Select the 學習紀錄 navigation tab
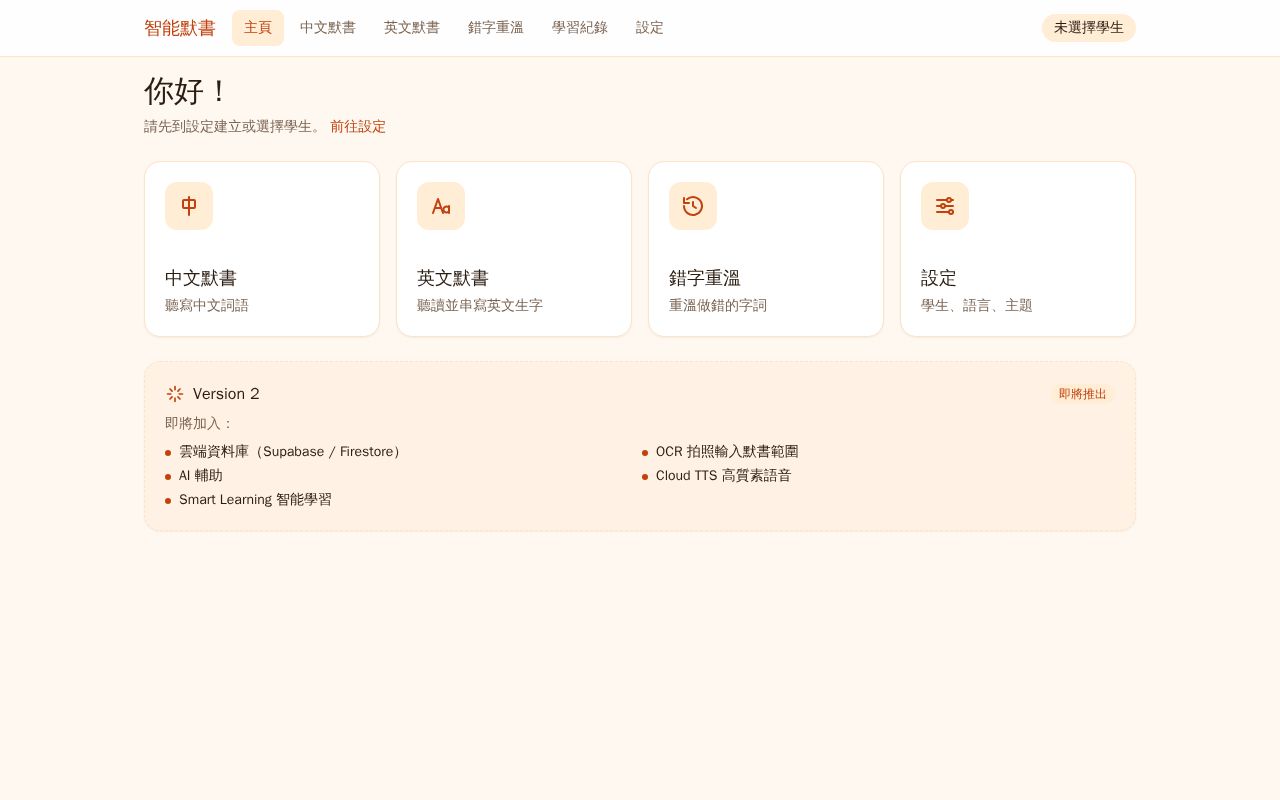This screenshot has height=800, width=1280. click(x=580, y=28)
